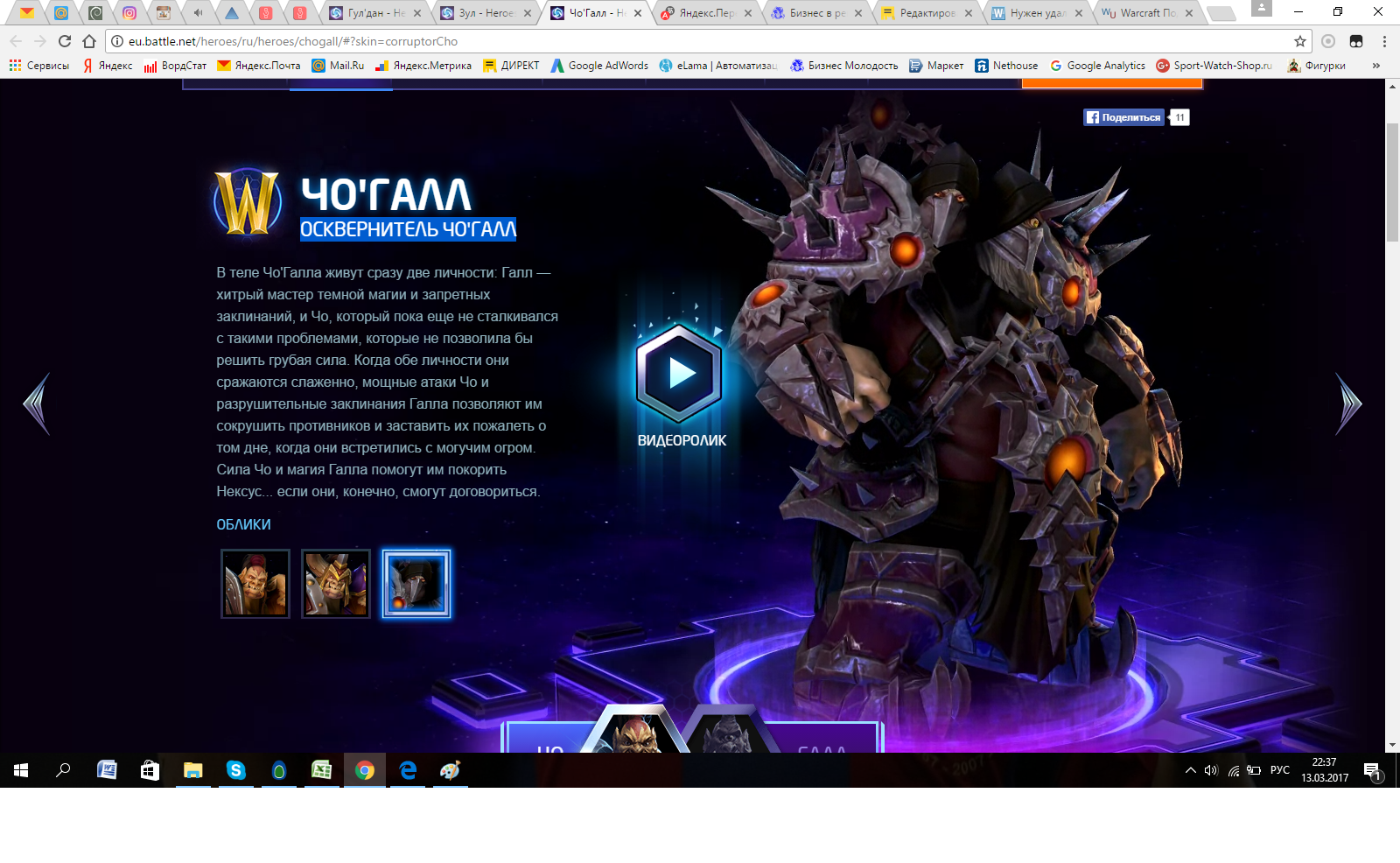1400x863 pixels.
Task: Open the Chrome menu with three dots
Action: tap(1384, 41)
